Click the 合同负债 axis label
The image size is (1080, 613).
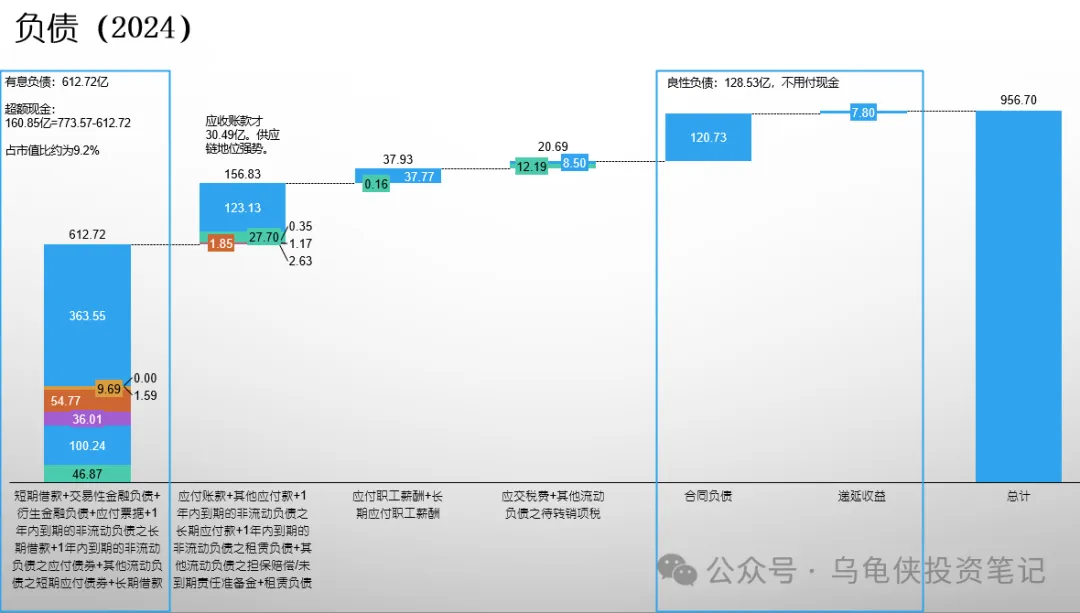[x=708, y=496]
